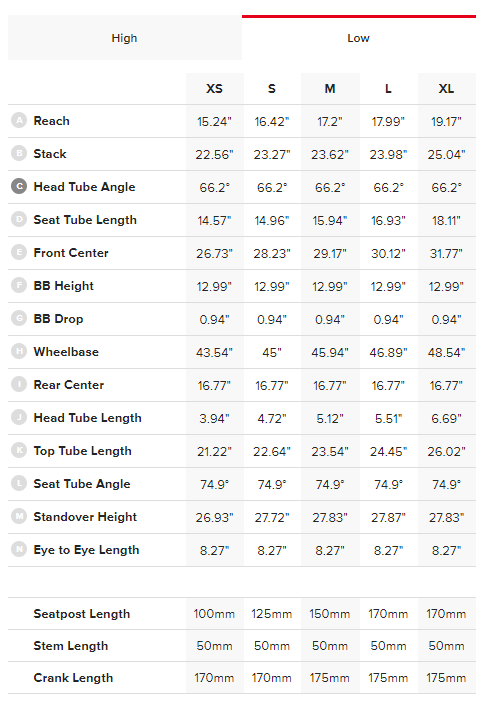The height and width of the screenshot is (704, 484).
Task: Switch to the High geometry tab
Action: pos(124,38)
